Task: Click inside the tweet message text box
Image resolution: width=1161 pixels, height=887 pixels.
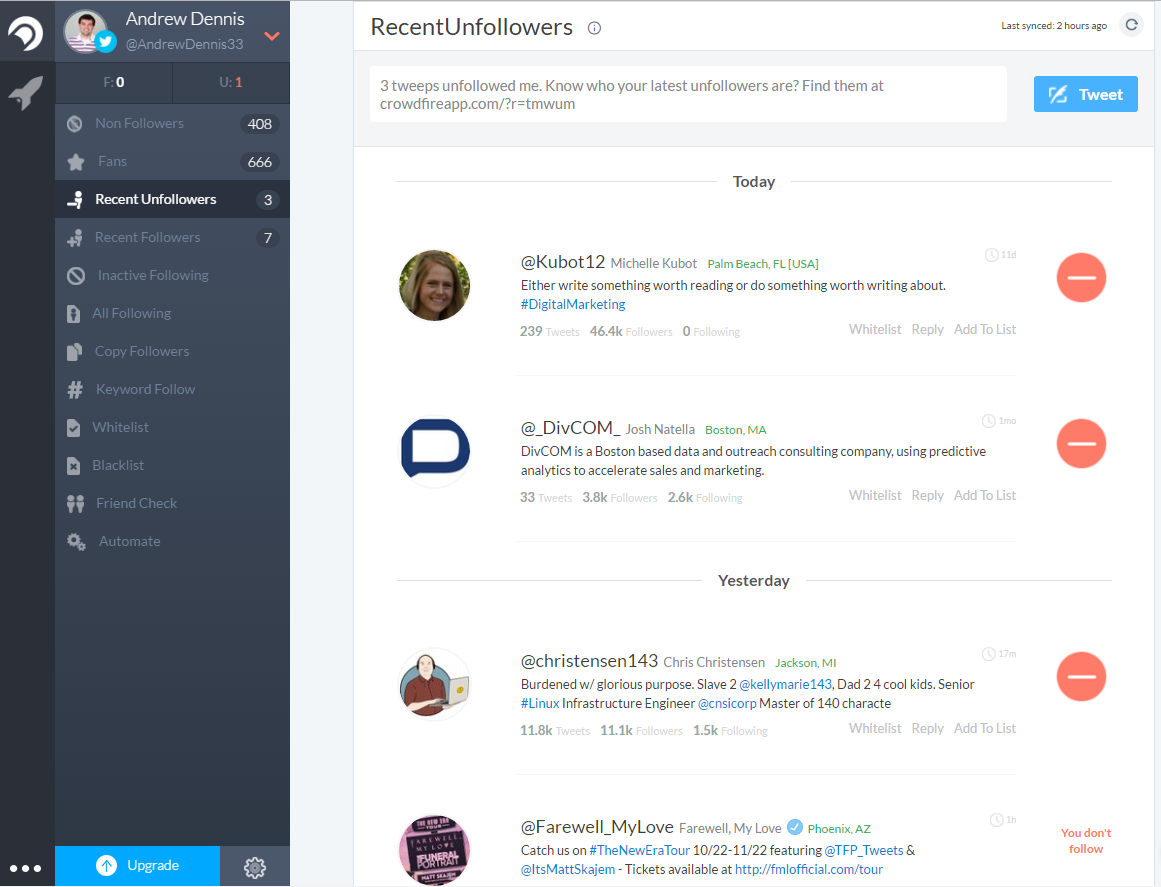Action: pyautogui.click(x=687, y=95)
